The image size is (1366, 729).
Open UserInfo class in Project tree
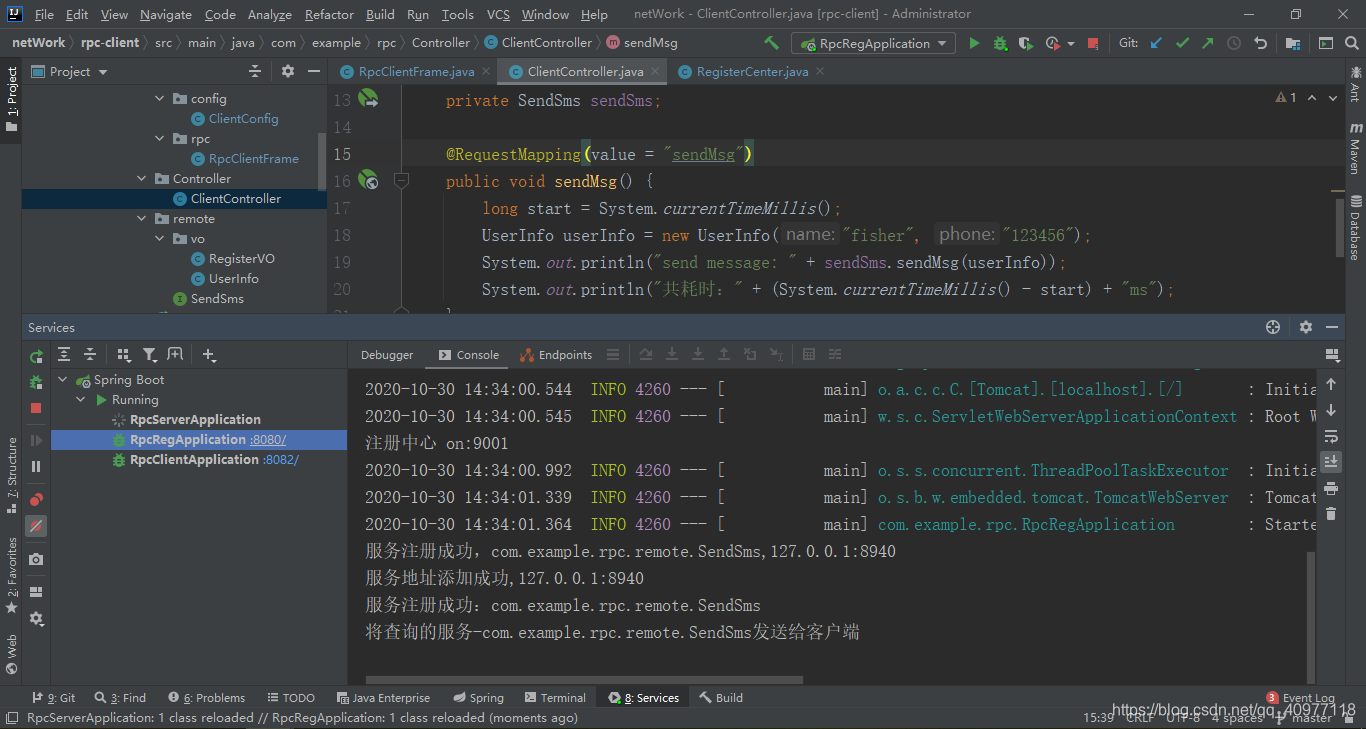click(225, 278)
